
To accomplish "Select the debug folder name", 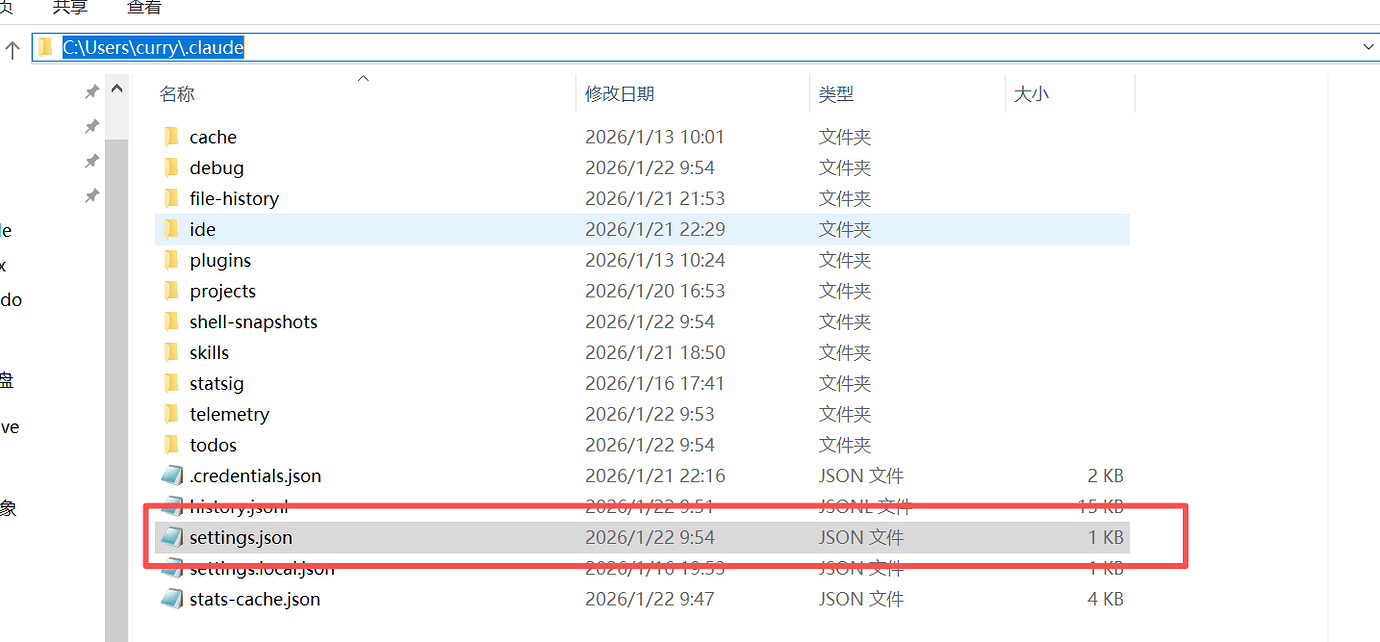I will [217, 168].
